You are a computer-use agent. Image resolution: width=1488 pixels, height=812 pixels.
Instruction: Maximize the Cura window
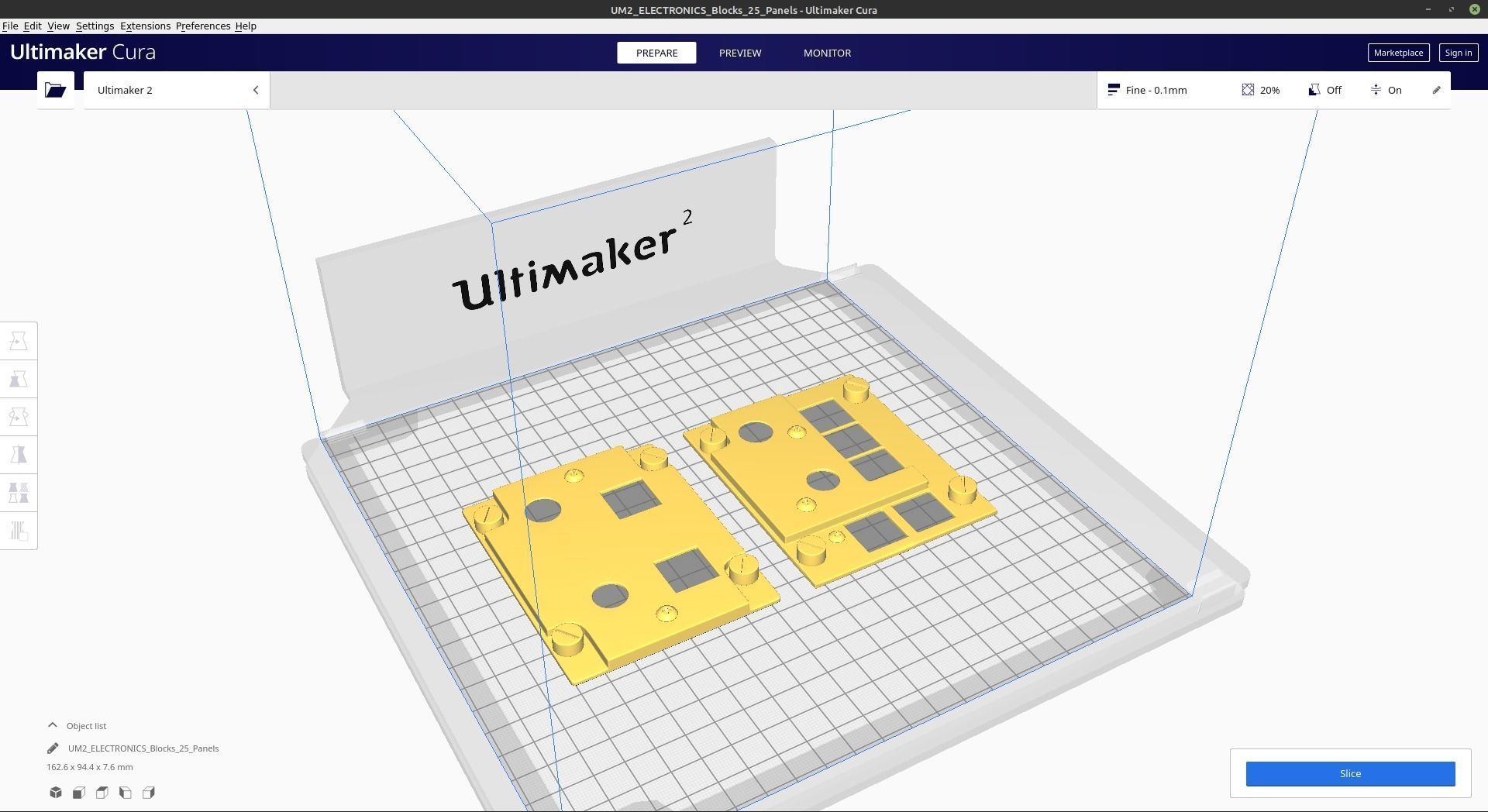tap(1451, 9)
